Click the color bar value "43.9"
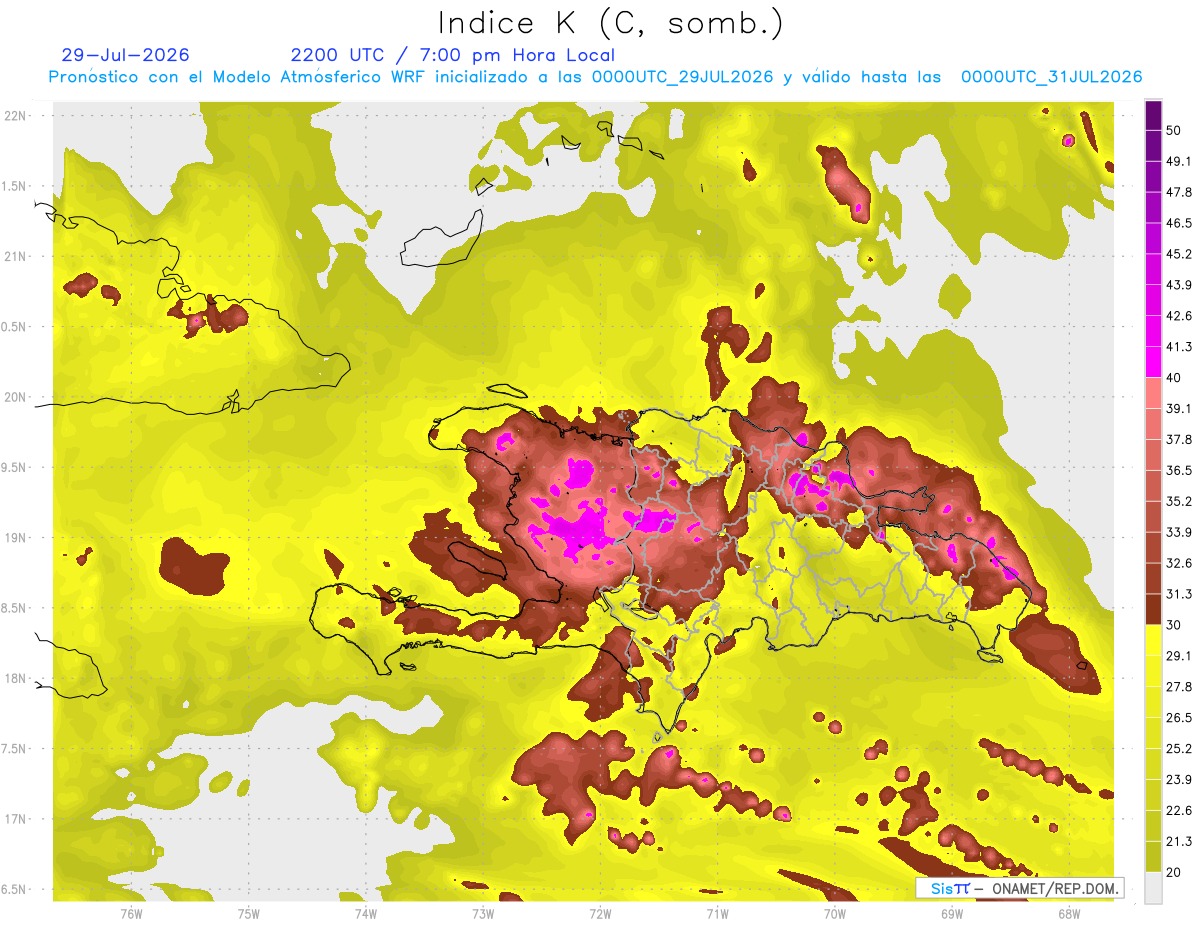1200x927 pixels. coord(1179,285)
